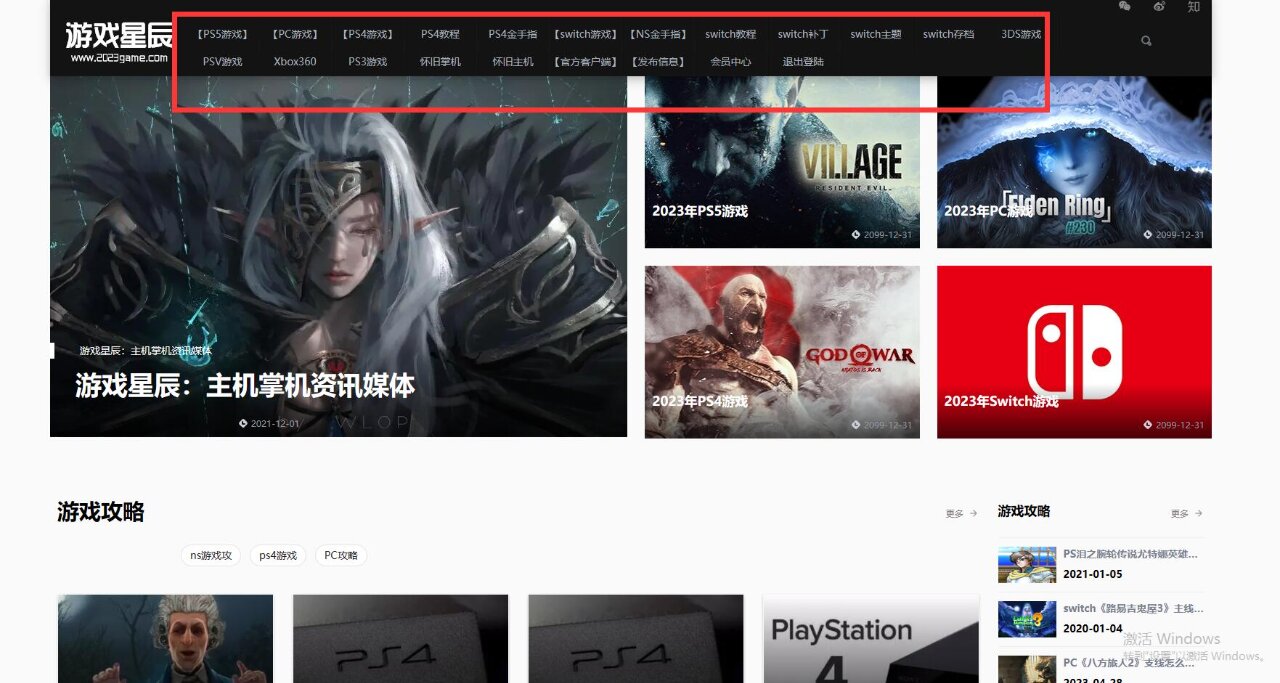This screenshot has width=1280, height=683.
Task: Click the small 游戏星辰：主机掌机资讯媒体 caption
Action: click(x=146, y=351)
